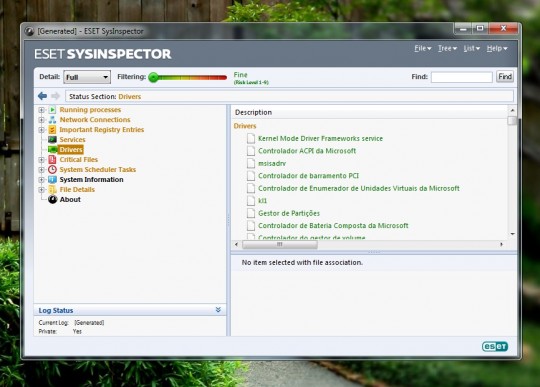This screenshot has width=540, height=387.
Task: Click the Critical Files icon
Action: tap(52, 159)
